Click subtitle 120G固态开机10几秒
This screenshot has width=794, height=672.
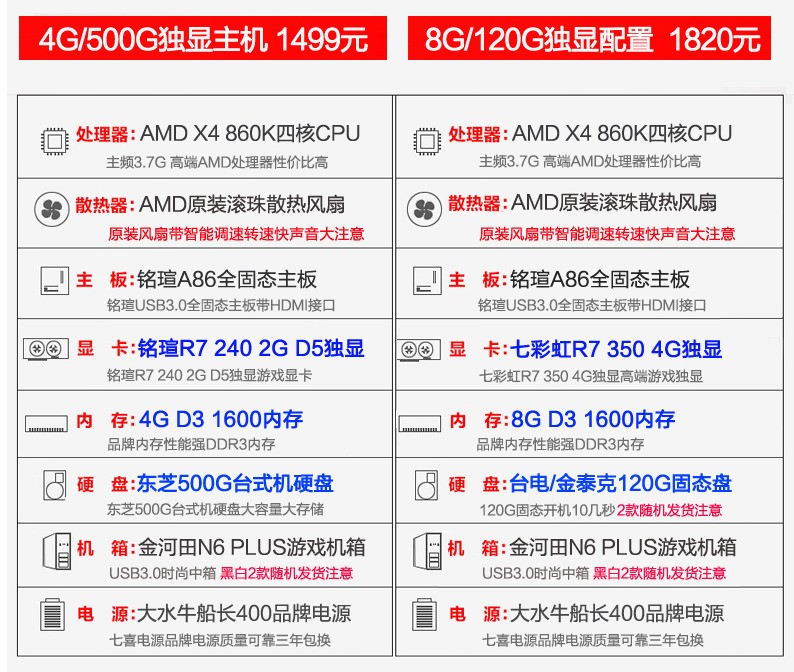(547, 510)
